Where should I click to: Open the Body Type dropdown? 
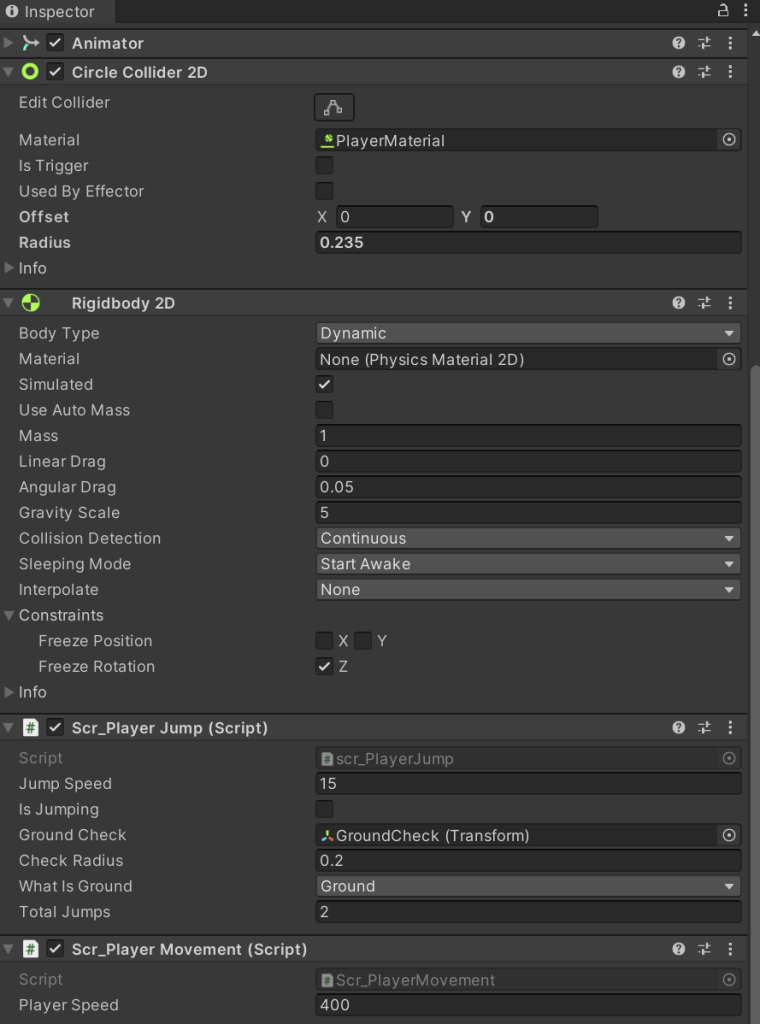[528, 333]
